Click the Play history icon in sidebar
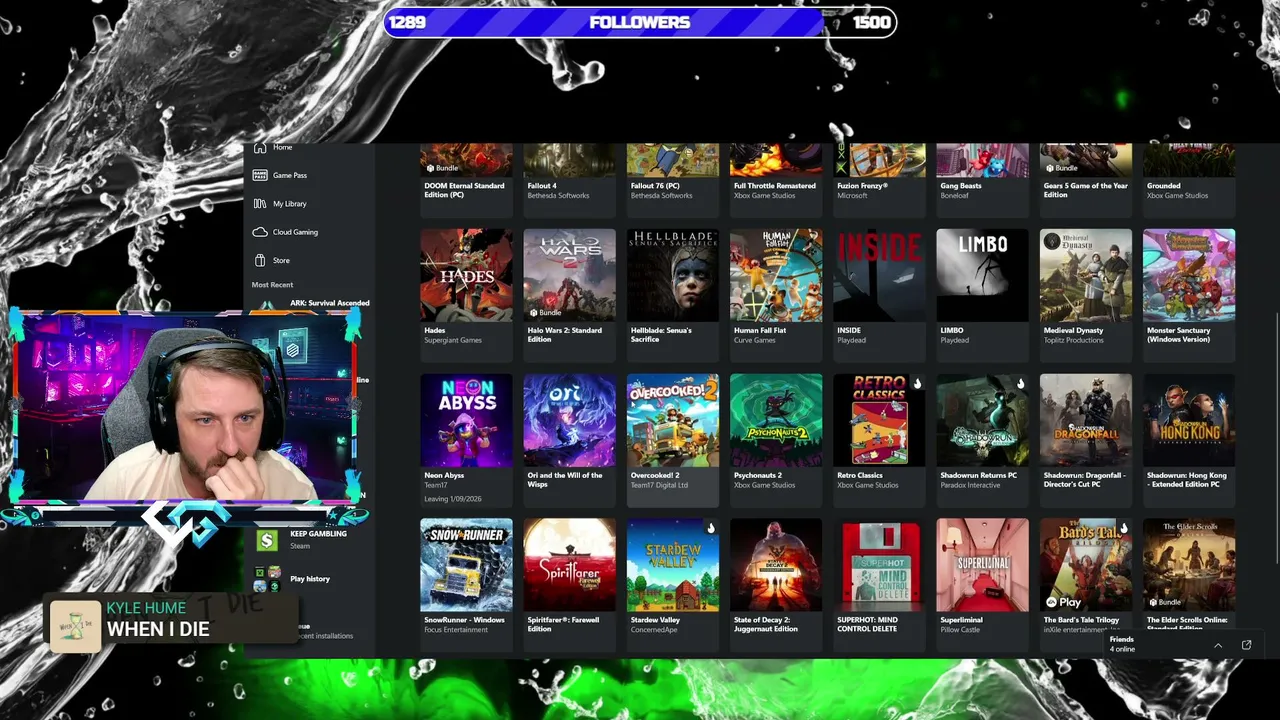The image size is (1280, 720). [x=267, y=578]
